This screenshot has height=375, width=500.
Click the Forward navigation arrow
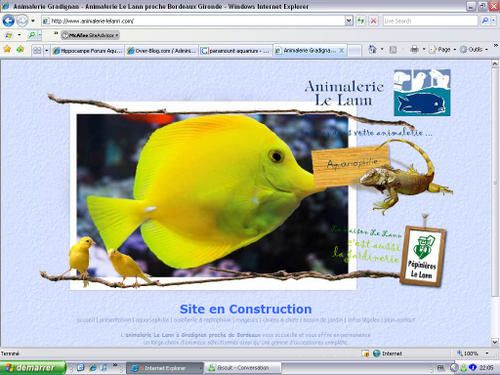click(22, 21)
